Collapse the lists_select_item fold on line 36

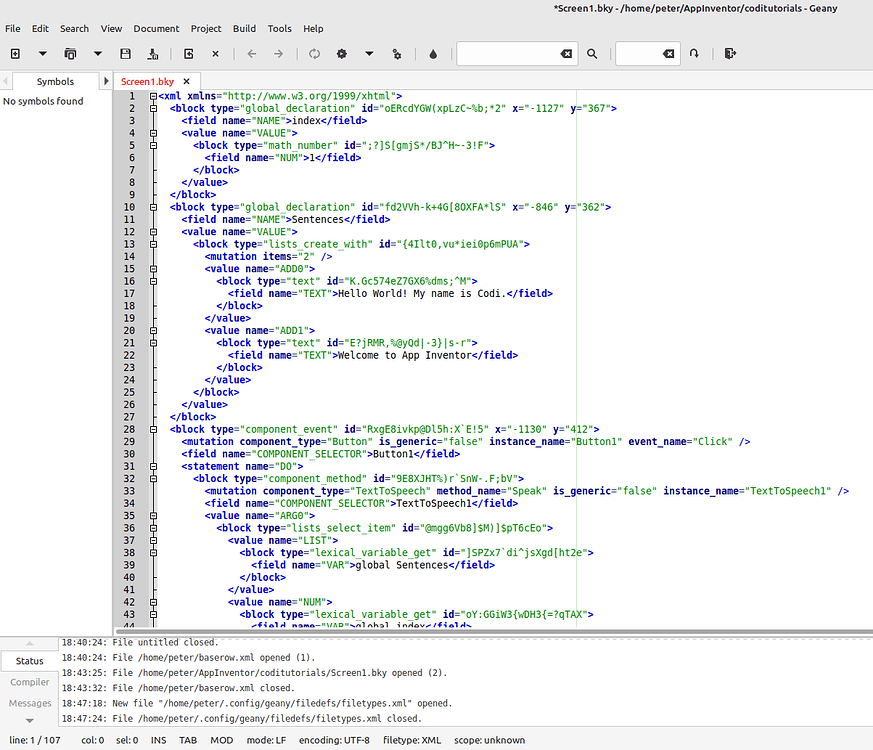(x=153, y=528)
